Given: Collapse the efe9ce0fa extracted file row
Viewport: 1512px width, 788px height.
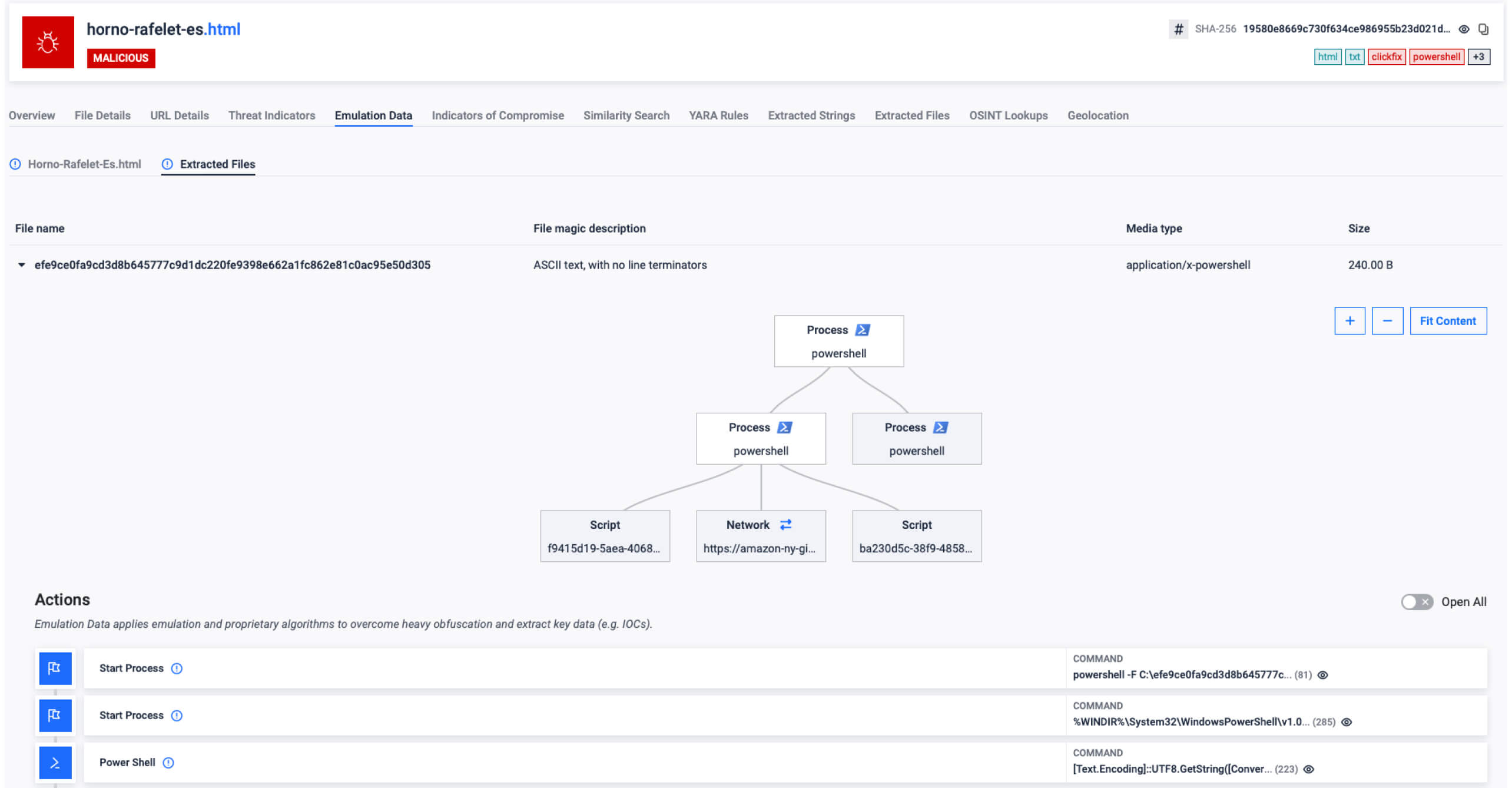Looking at the screenshot, I should (21, 265).
